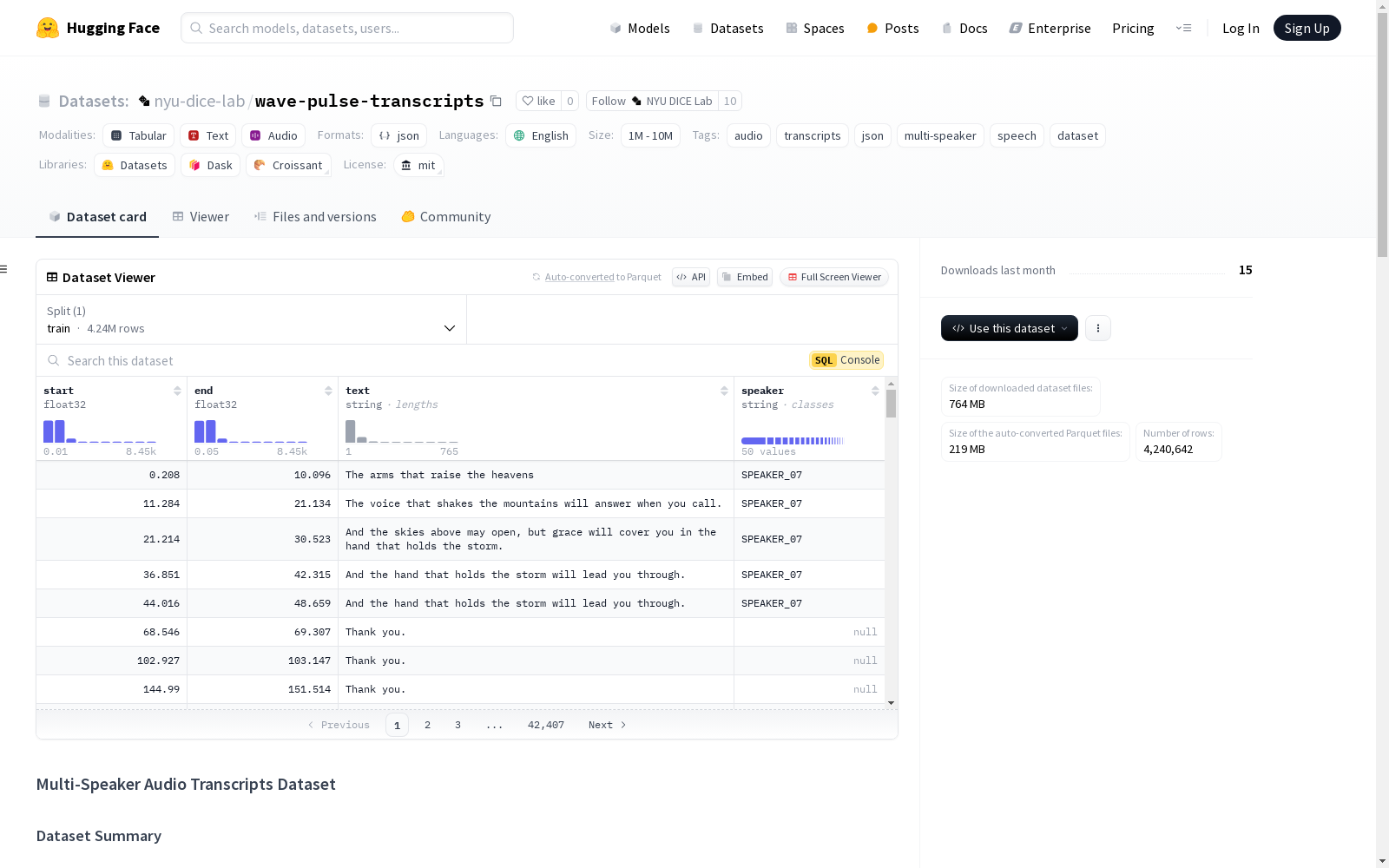Open the nyu-dice-lab organization link
This screenshot has width=1389, height=868.
tap(200, 101)
